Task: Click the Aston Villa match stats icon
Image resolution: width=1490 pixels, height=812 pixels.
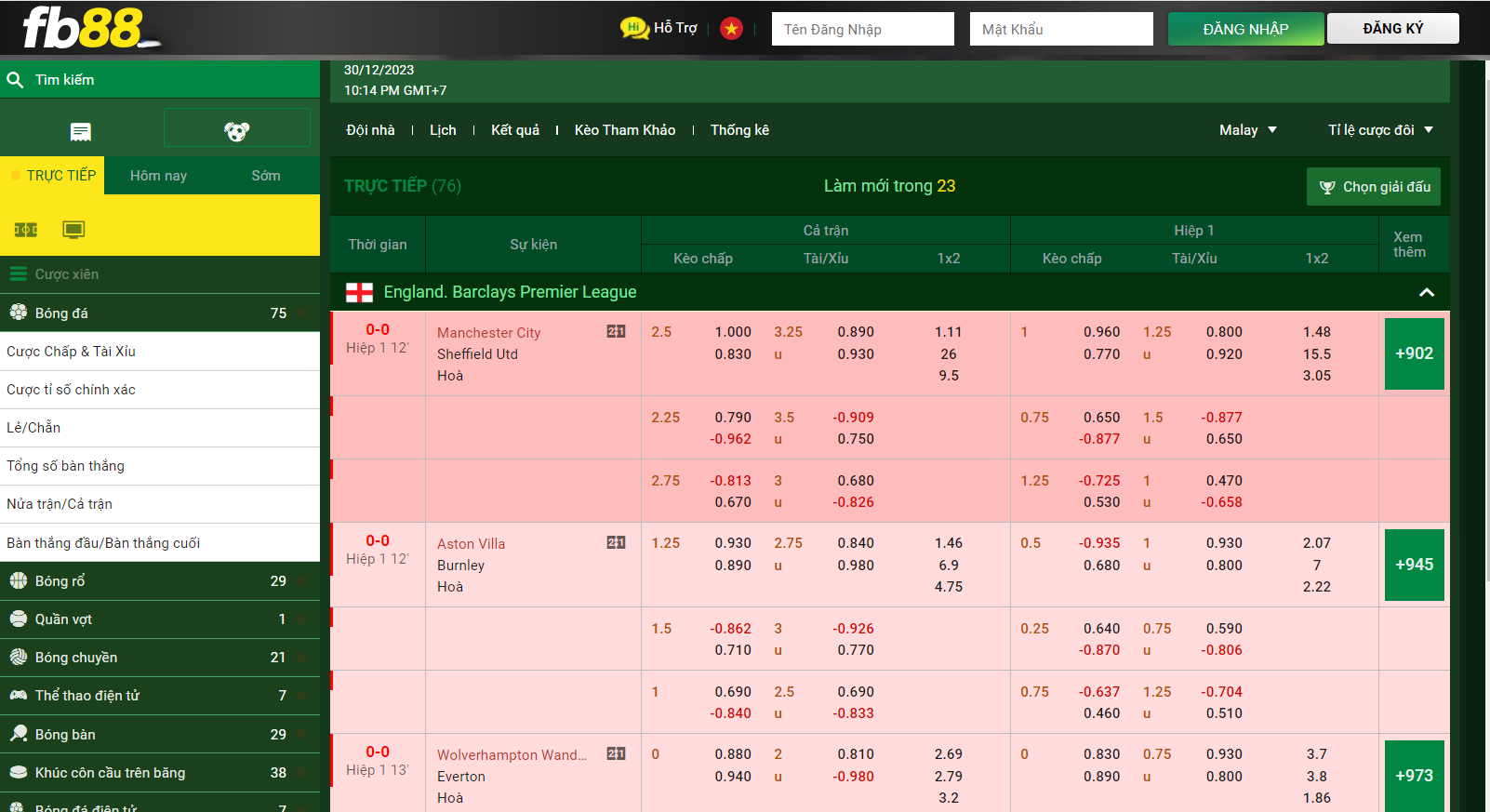Action: [616, 542]
